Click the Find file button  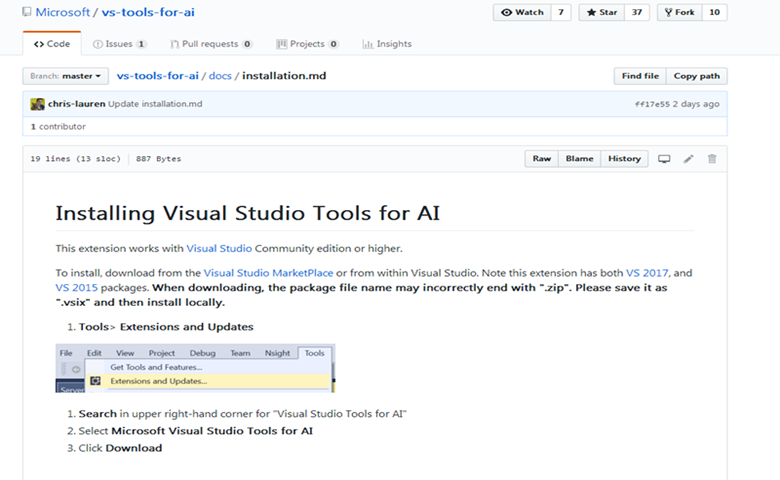[640, 76]
